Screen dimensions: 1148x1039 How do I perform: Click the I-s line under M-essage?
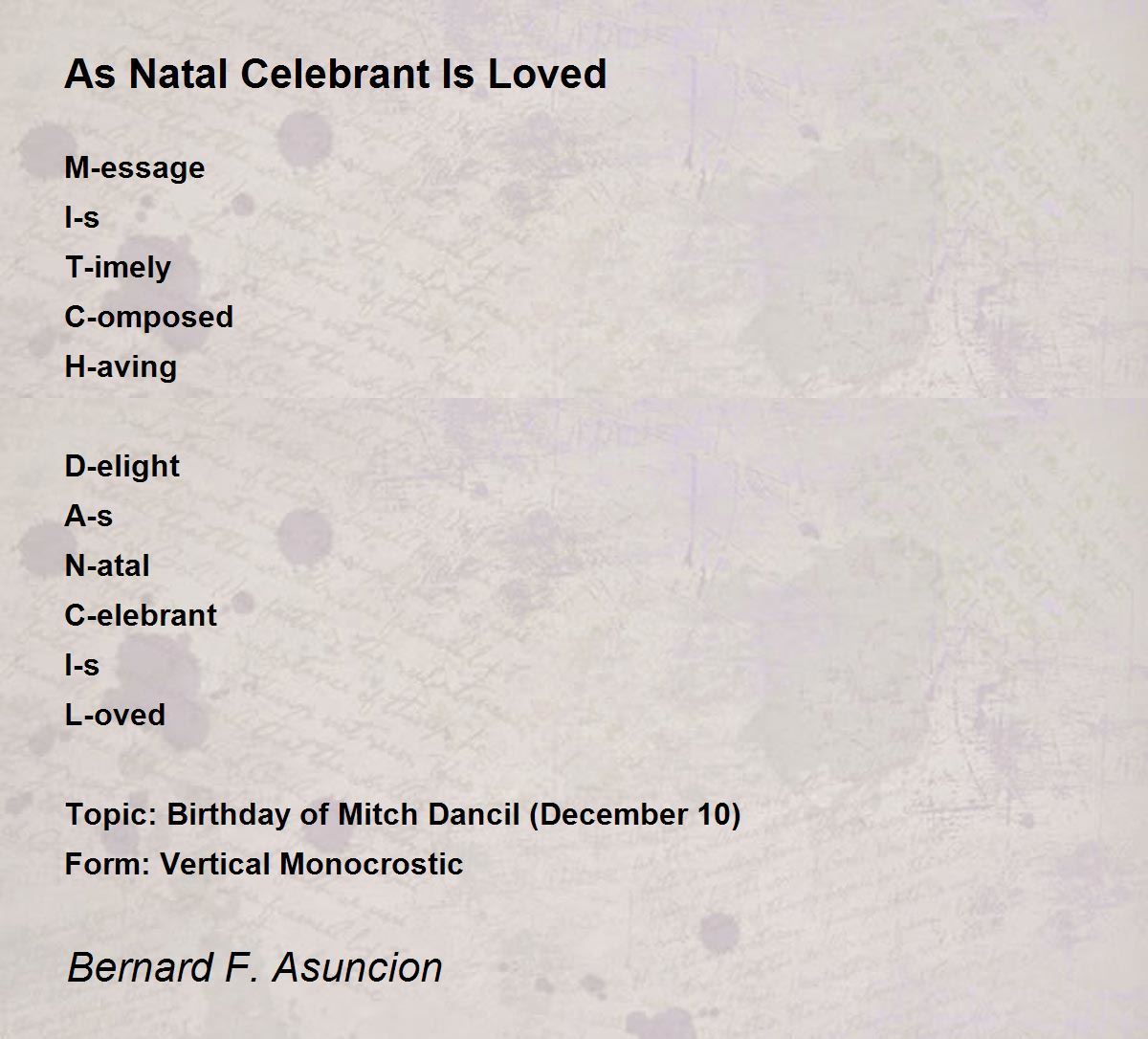pyautogui.click(x=82, y=217)
